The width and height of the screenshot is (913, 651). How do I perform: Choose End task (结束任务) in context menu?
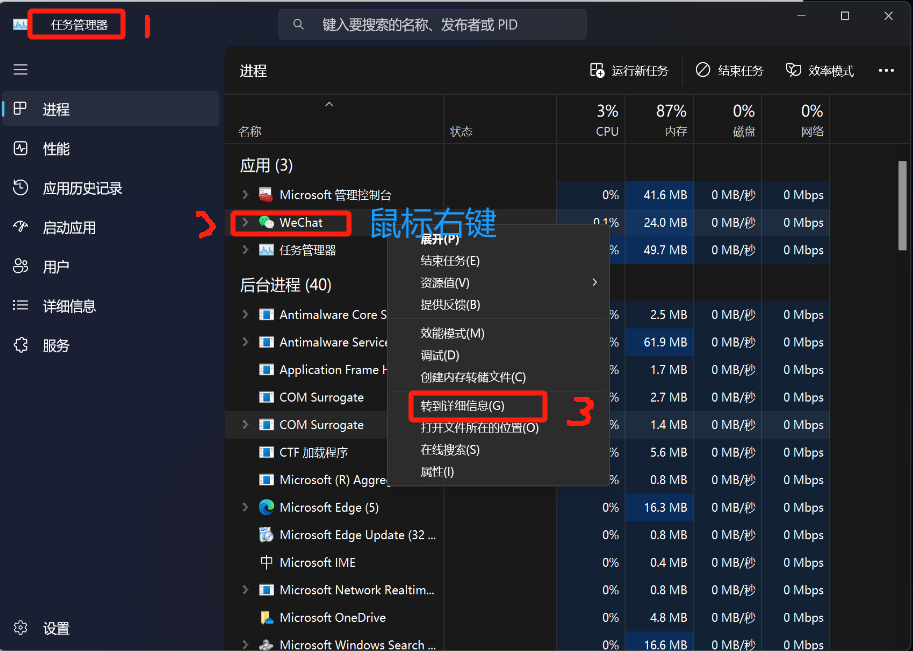tap(498, 261)
